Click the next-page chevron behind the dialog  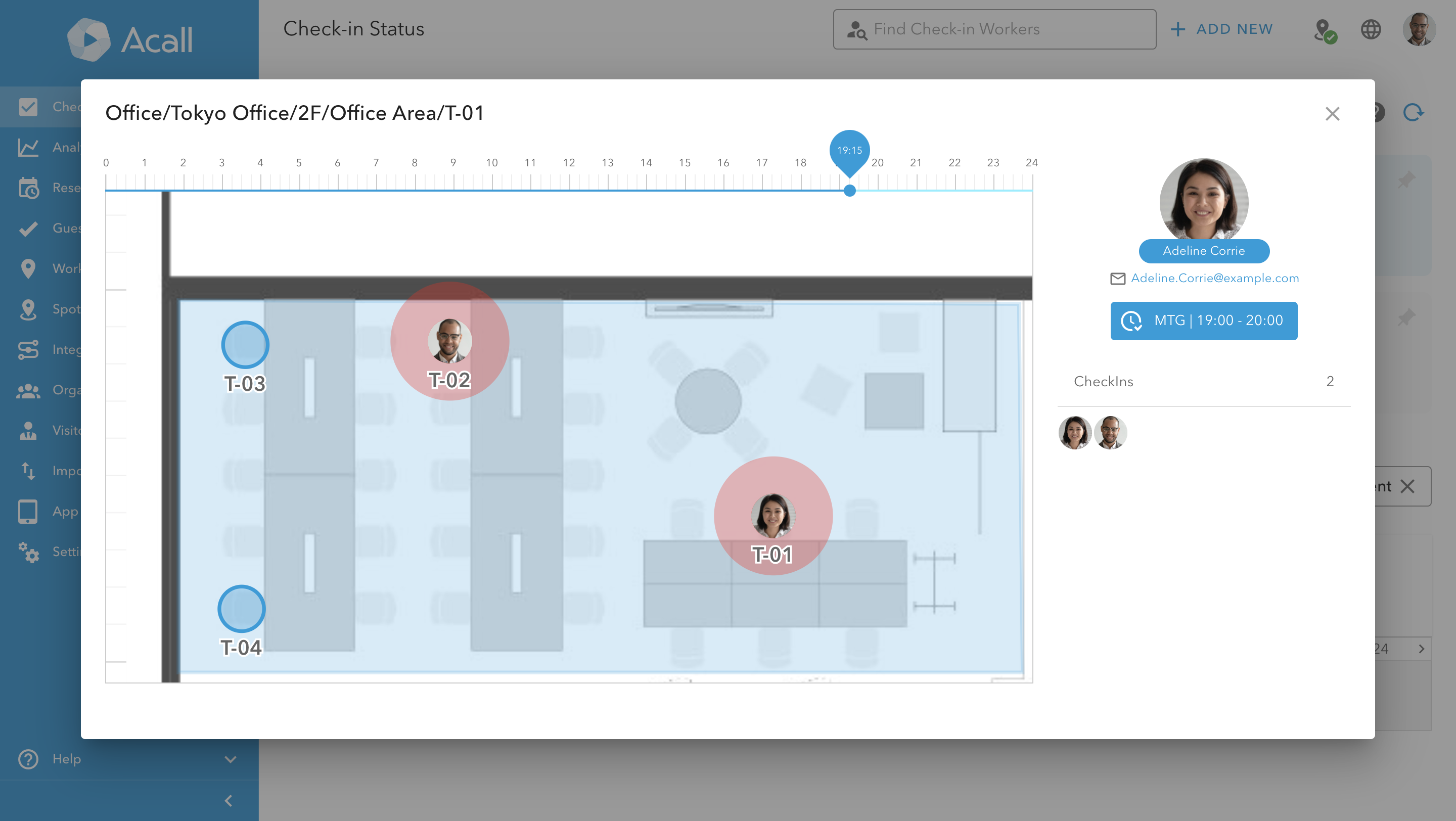point(1421,649)
